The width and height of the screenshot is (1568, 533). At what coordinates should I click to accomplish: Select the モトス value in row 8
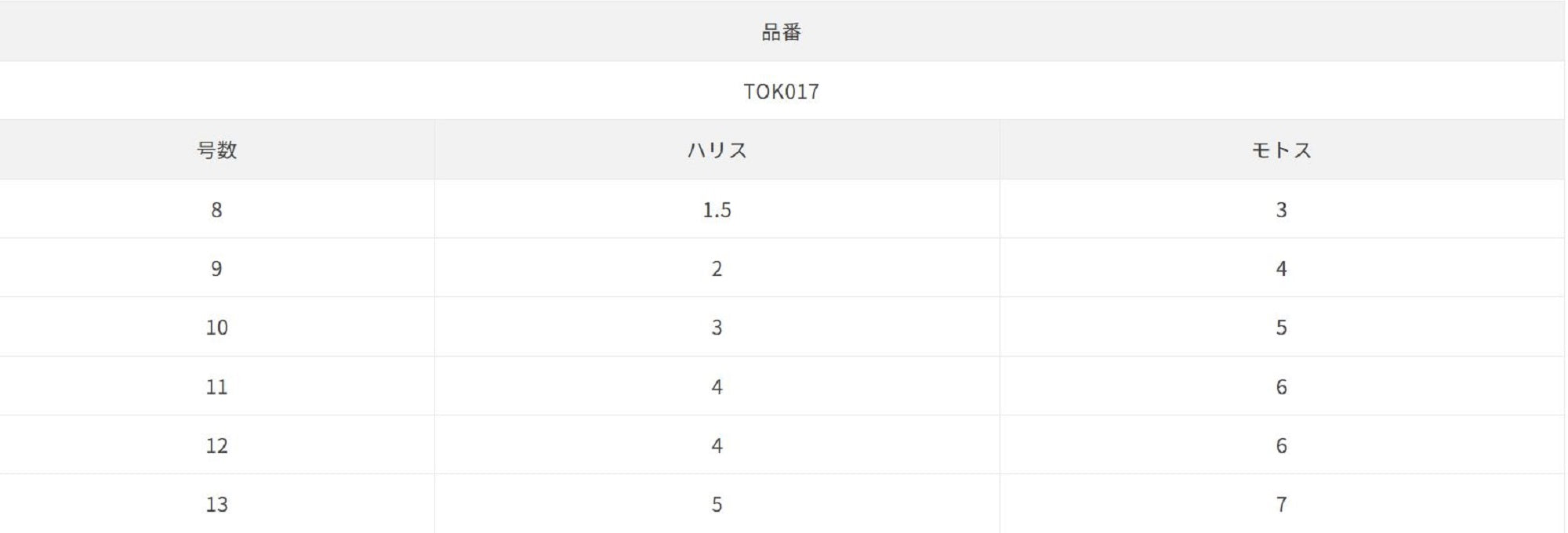1281,210
